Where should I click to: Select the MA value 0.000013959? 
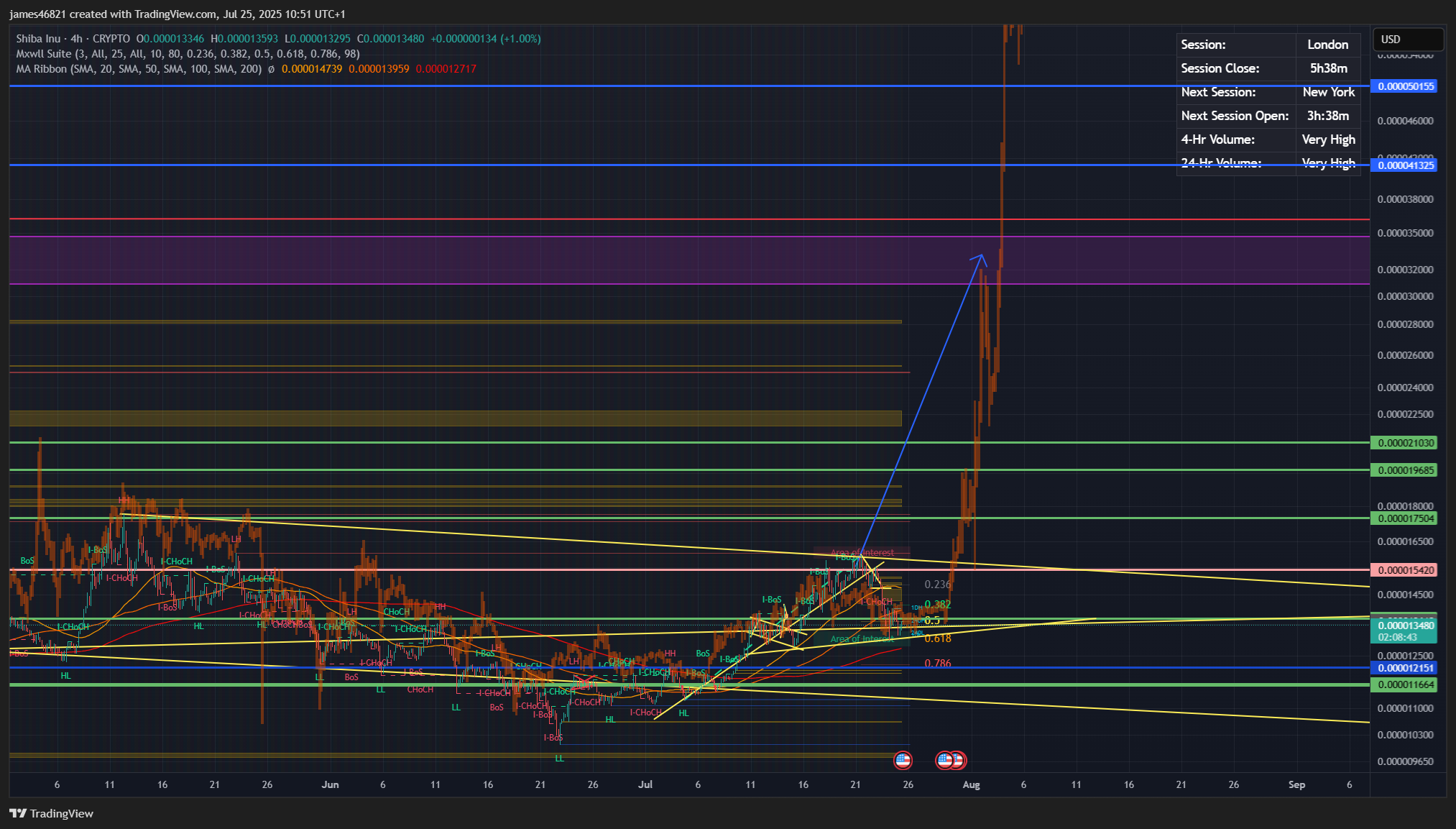click(x=379, y=69)
